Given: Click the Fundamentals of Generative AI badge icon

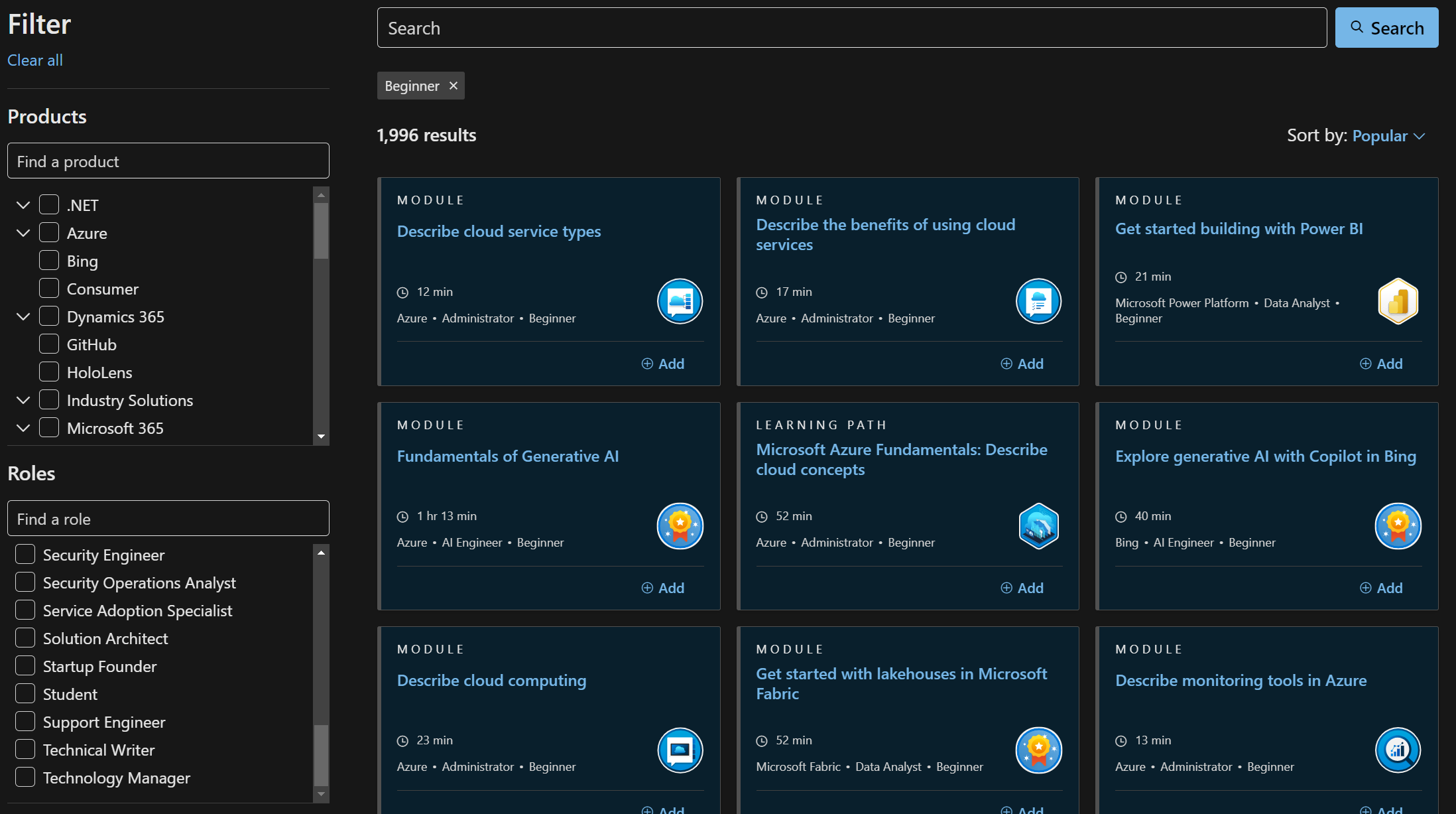Looking at the screenshot, I should 680,526.
